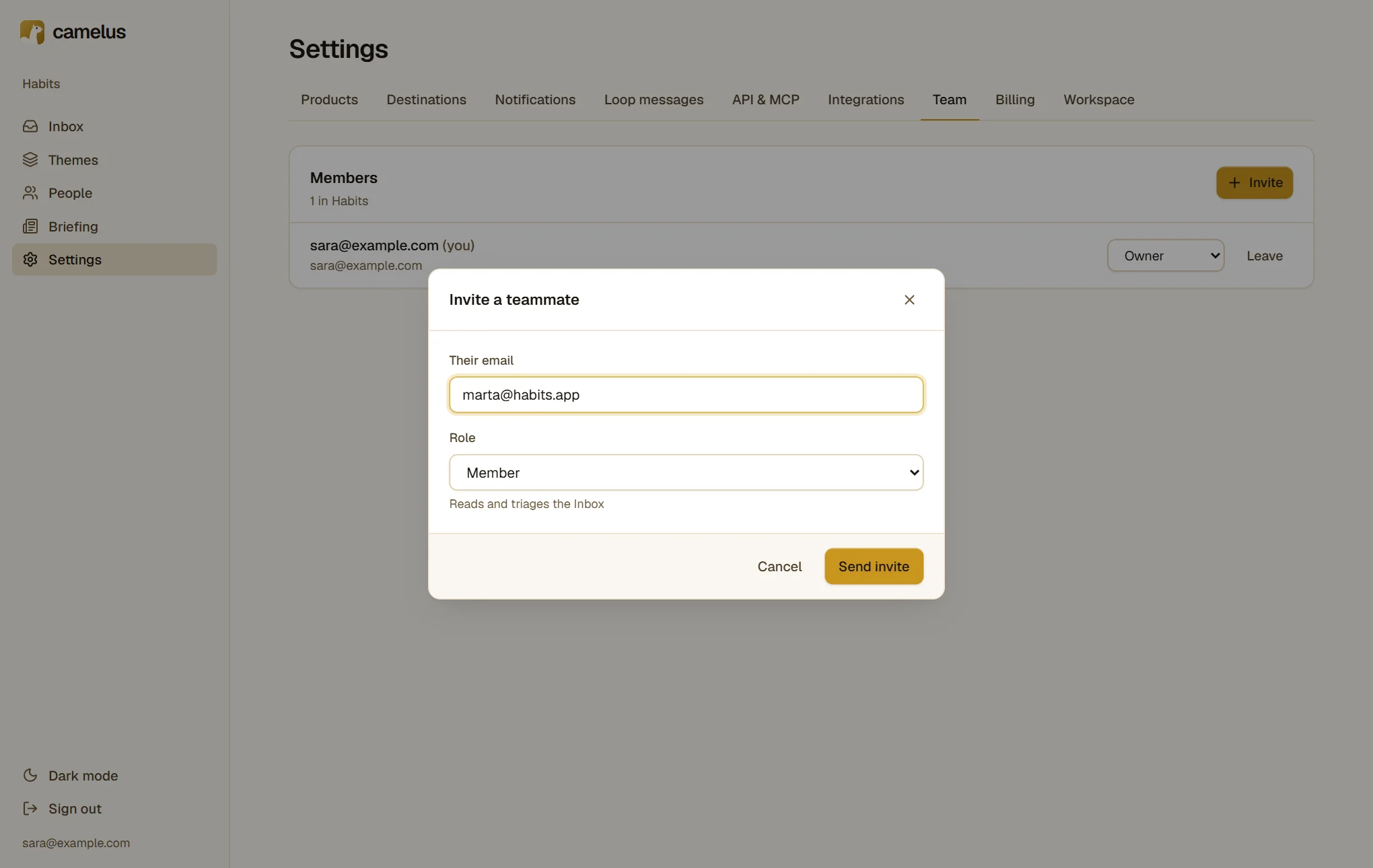
Task: Click the Dark mode moon icon
Action: tap(30, 775)
